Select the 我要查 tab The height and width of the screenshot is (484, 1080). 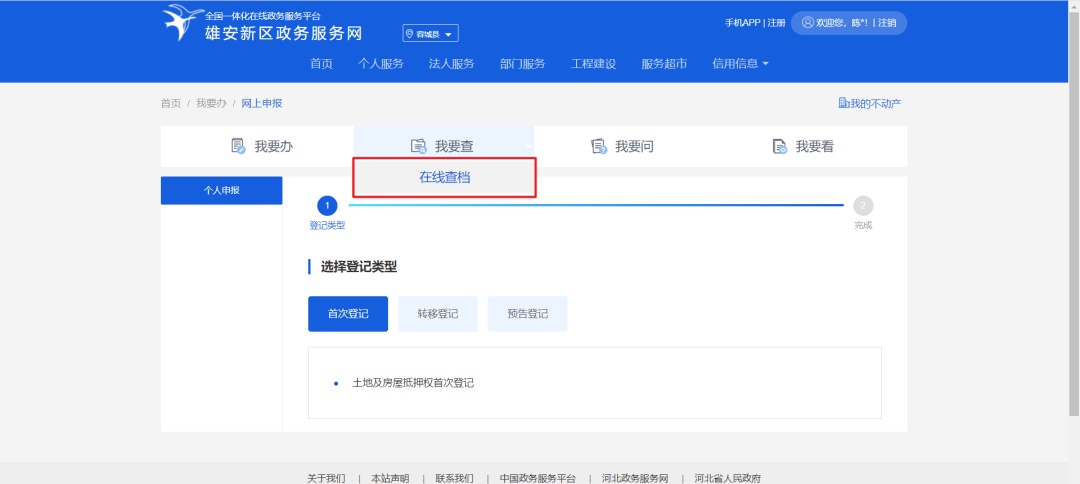tap(444, 146)
